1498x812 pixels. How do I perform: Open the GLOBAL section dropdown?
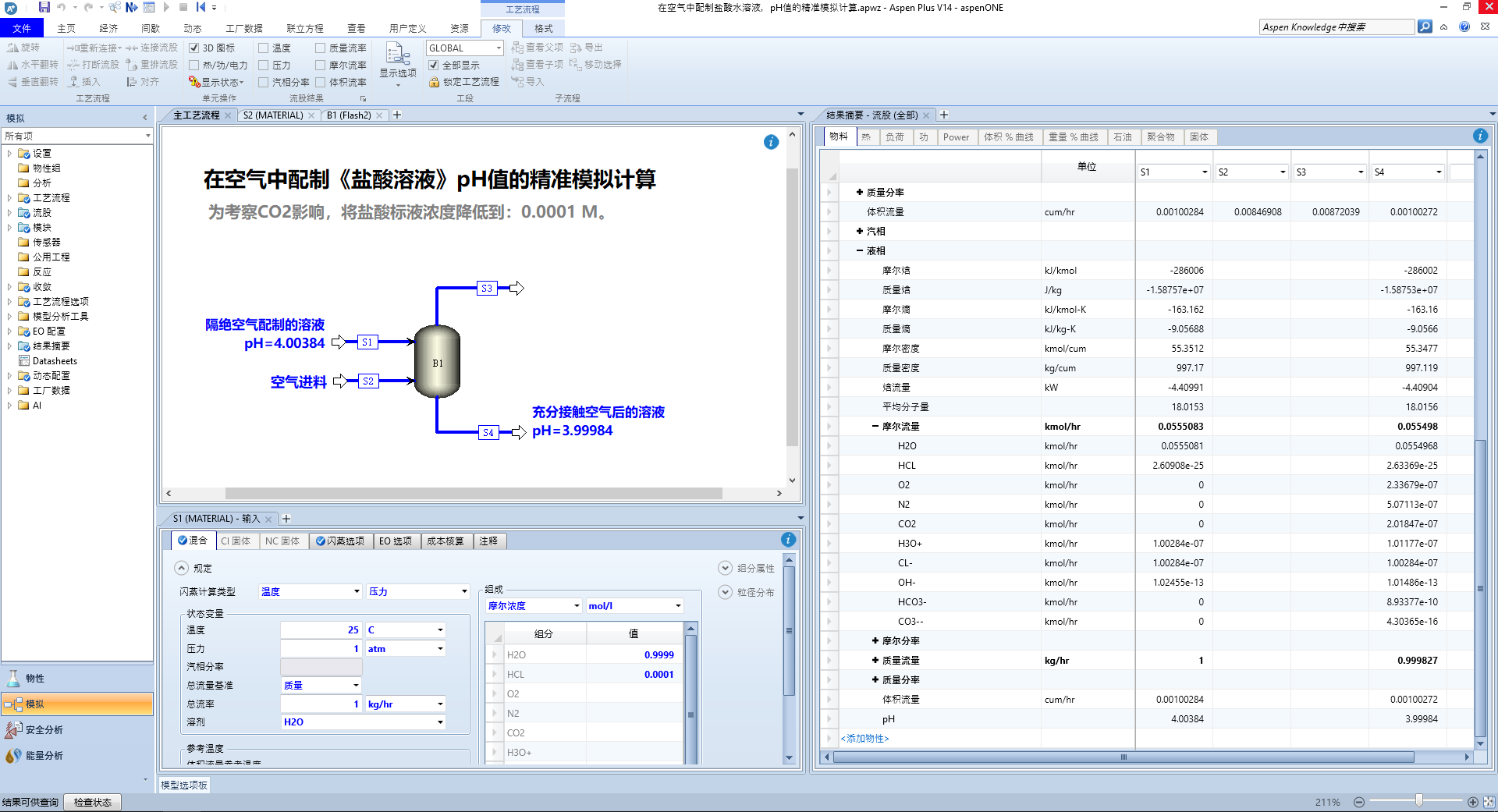tap(499, 48)
